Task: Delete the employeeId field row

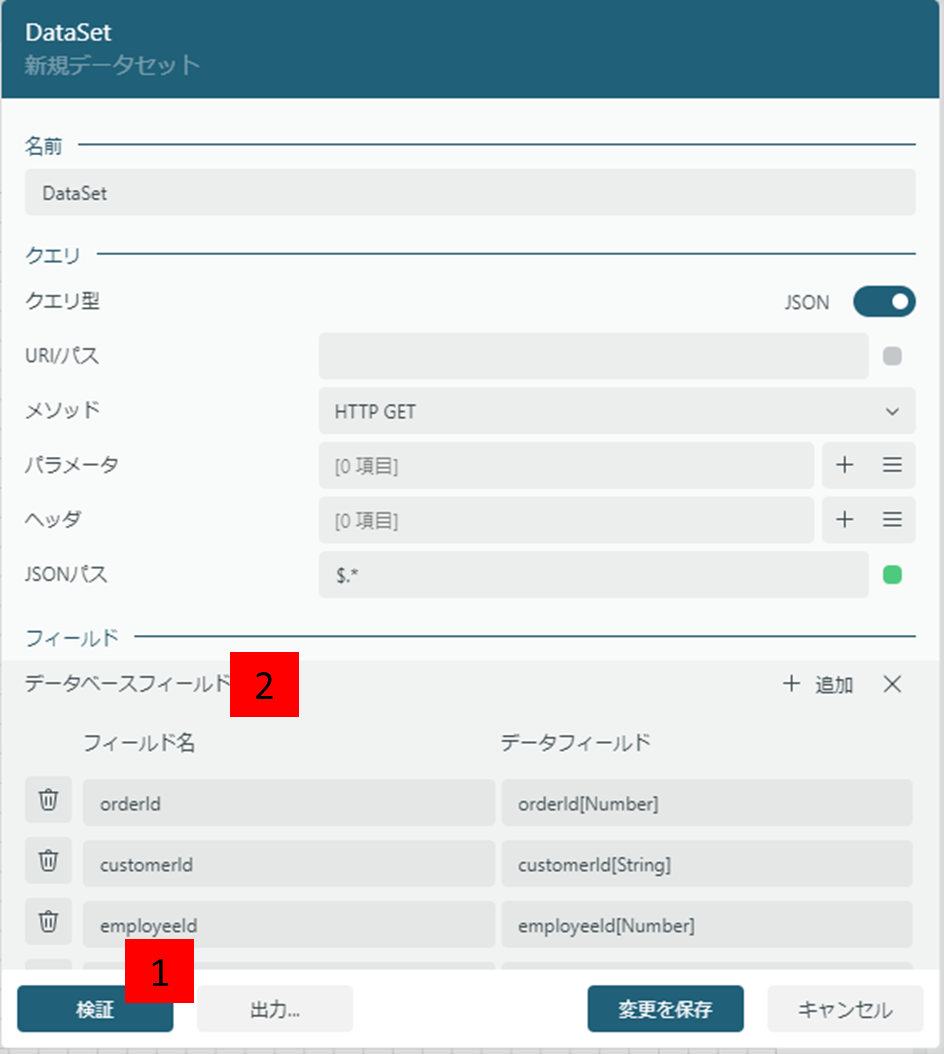Action: tap(48, 923)
